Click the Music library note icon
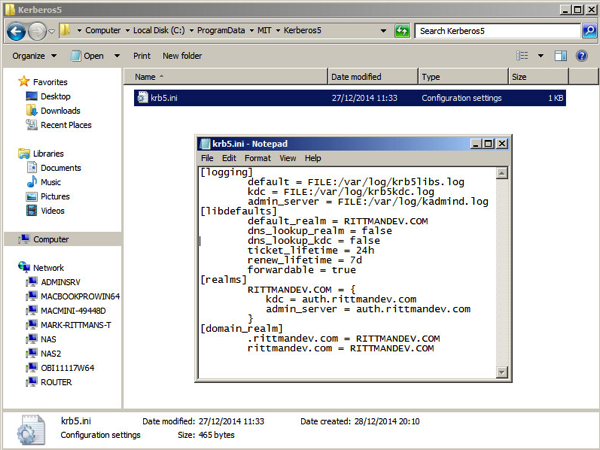The width and height of the screenshot is (600, 450). (x=32, y=182)
